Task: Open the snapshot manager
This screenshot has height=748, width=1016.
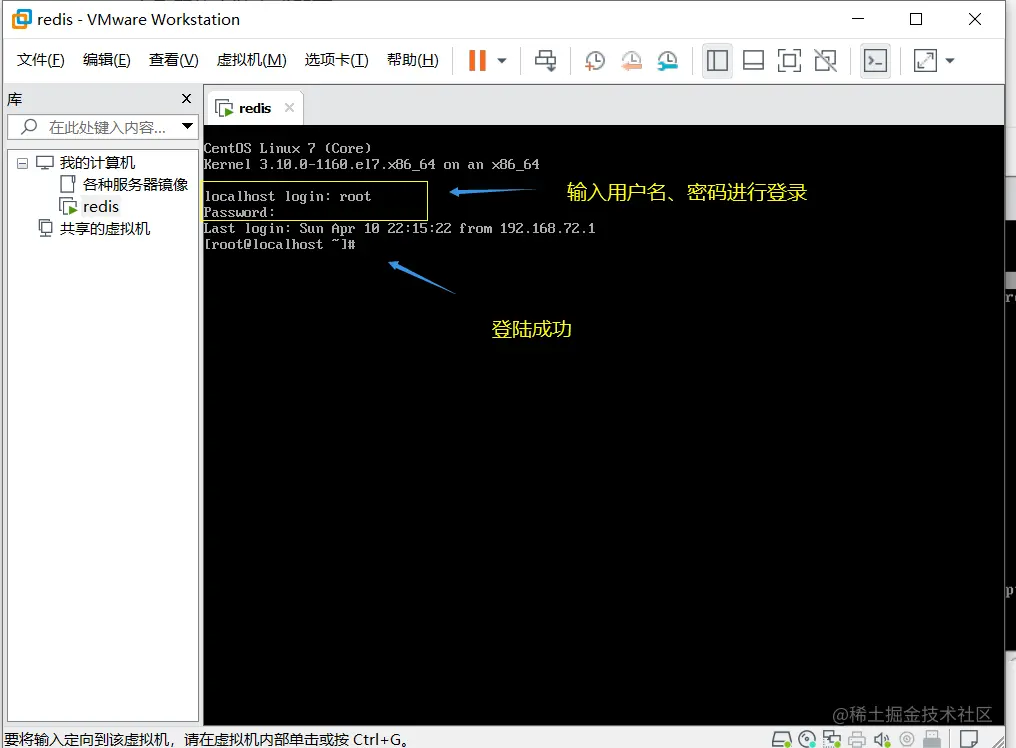Action: [x=666, y=61]
